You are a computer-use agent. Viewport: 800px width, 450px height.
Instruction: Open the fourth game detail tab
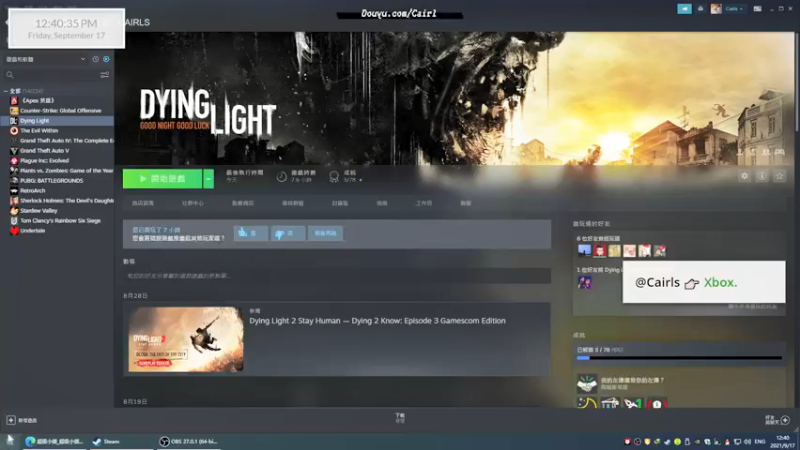tap(292, 203)
